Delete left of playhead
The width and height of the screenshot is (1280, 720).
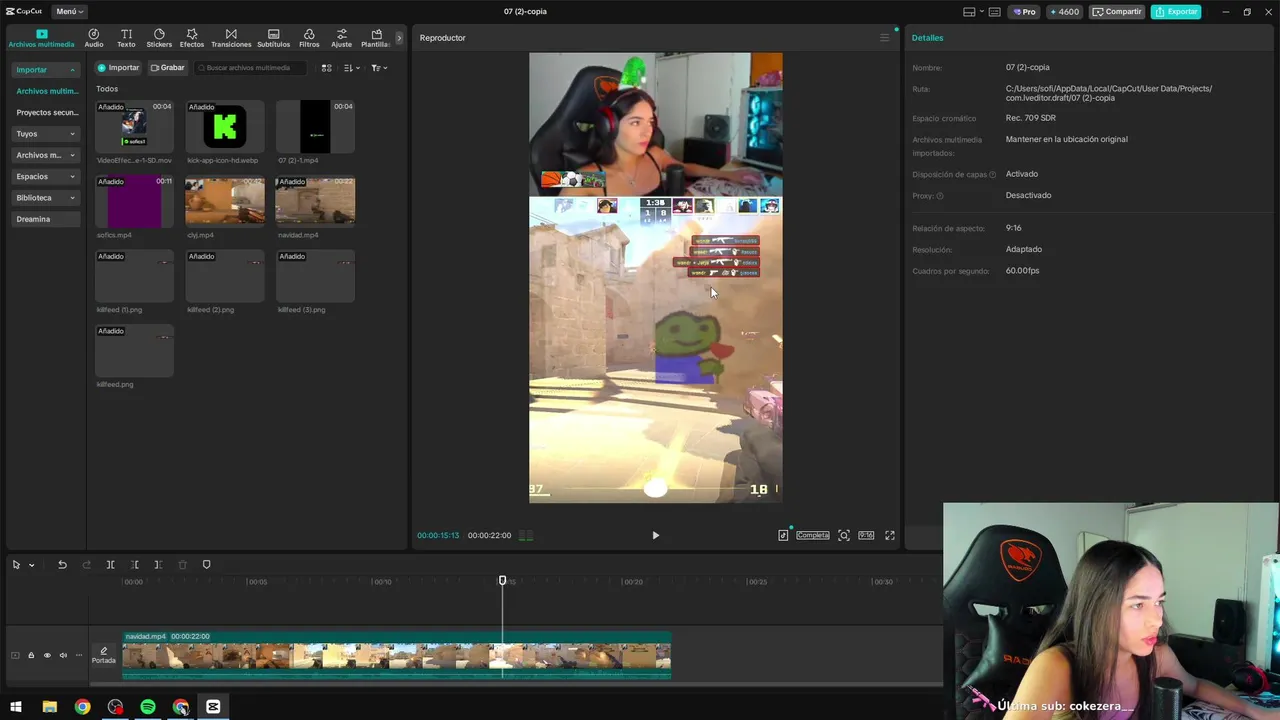134,565
